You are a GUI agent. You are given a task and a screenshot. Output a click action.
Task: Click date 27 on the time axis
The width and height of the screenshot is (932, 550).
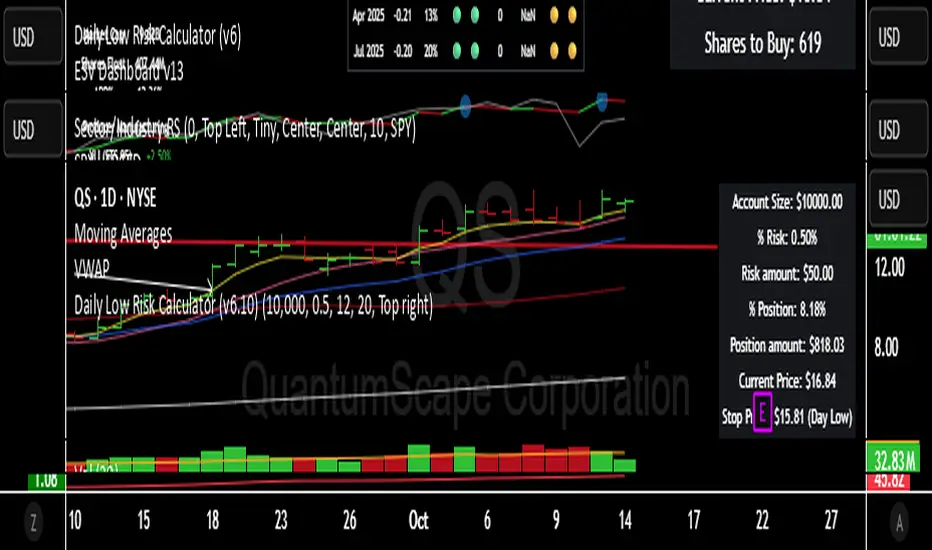point(831,521)
